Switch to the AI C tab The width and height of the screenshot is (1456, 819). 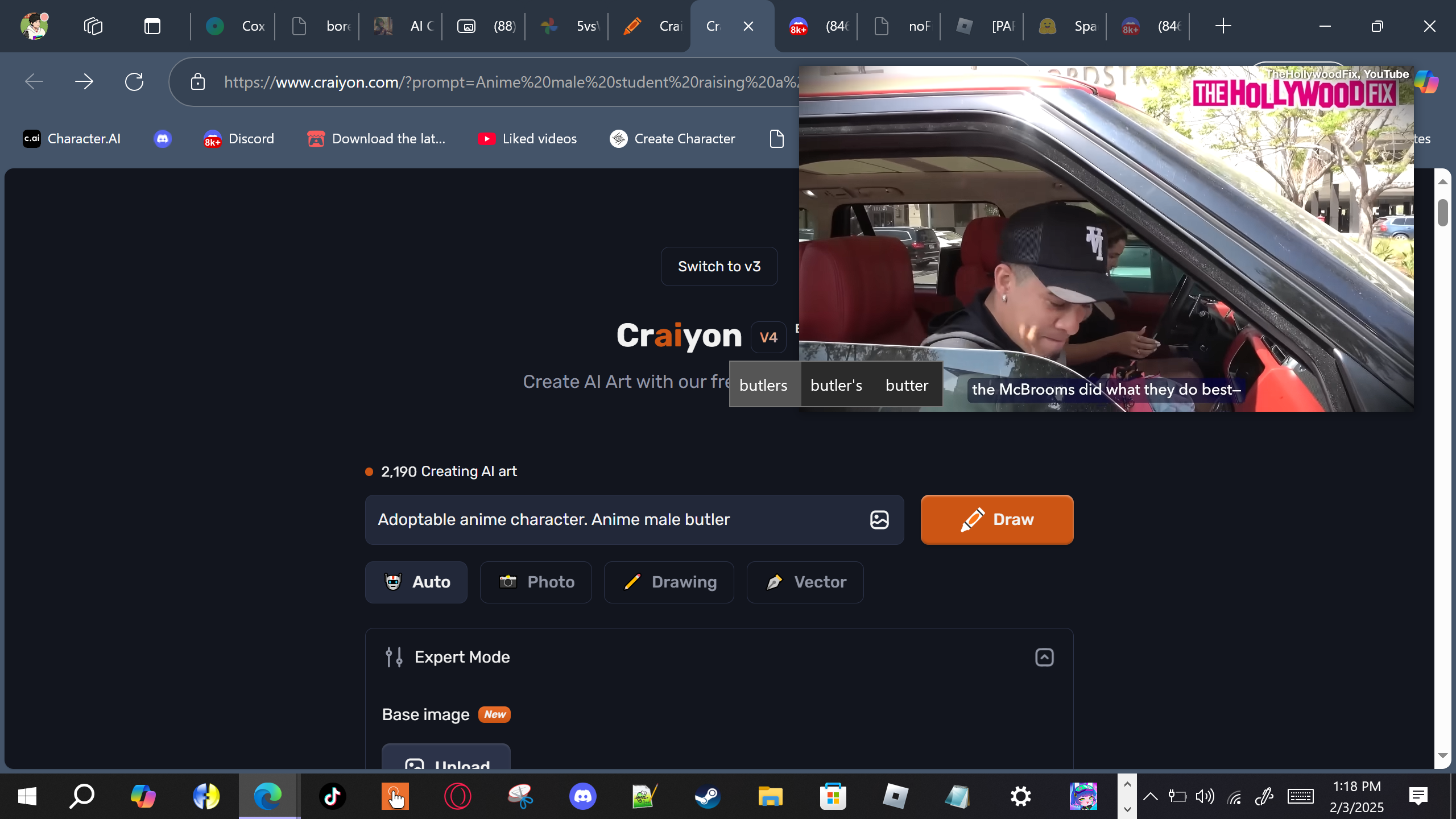401,26
